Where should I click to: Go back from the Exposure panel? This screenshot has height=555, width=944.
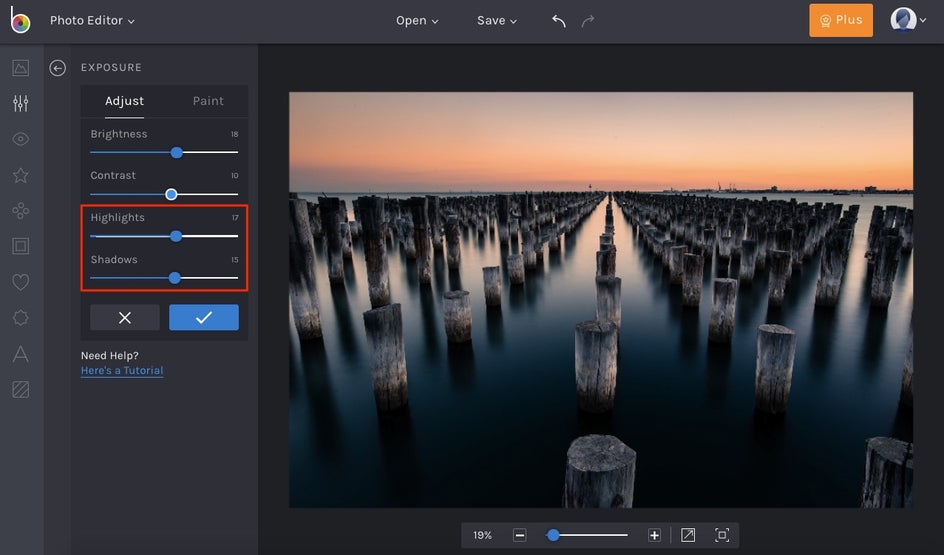coord(58,68)
